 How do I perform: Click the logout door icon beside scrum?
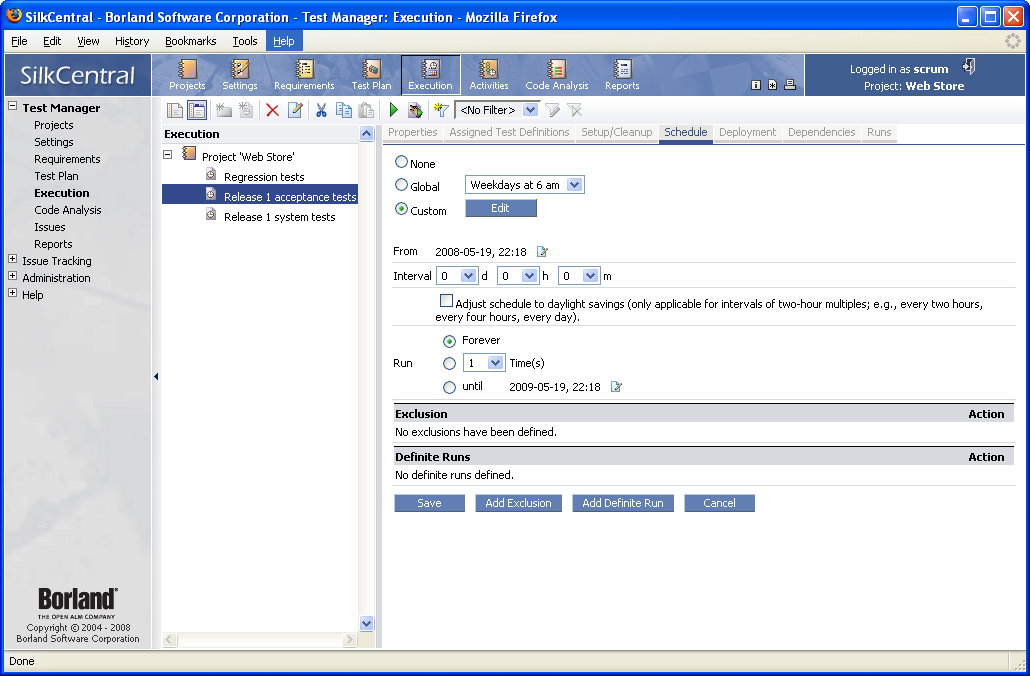(x=969, y=66)
